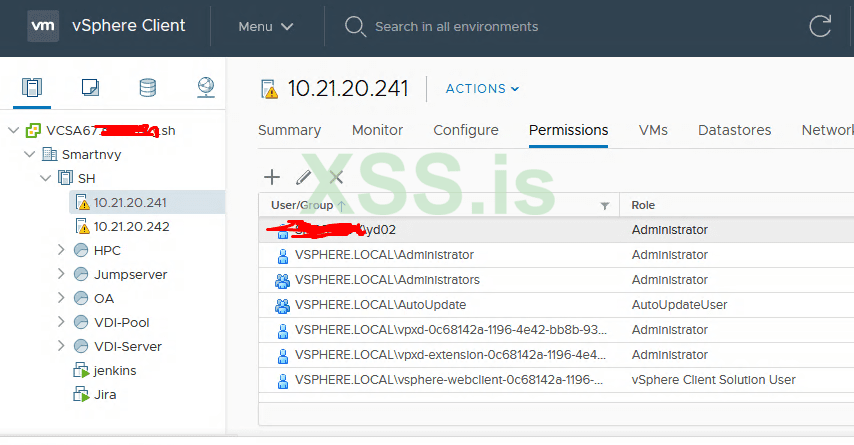Remove selected permission with X icon
This screenshot has height=445, width=854.
pyautogui.click(x=336, y=177)
